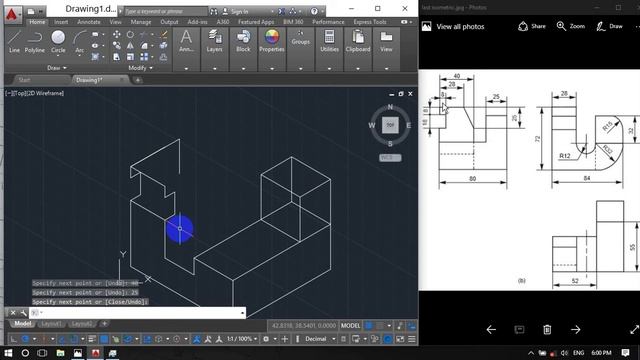The height and width of the screenshot is (360, 640).
Task: Click the Erase tool in Modify panel
Action: (x=163, y=35)
